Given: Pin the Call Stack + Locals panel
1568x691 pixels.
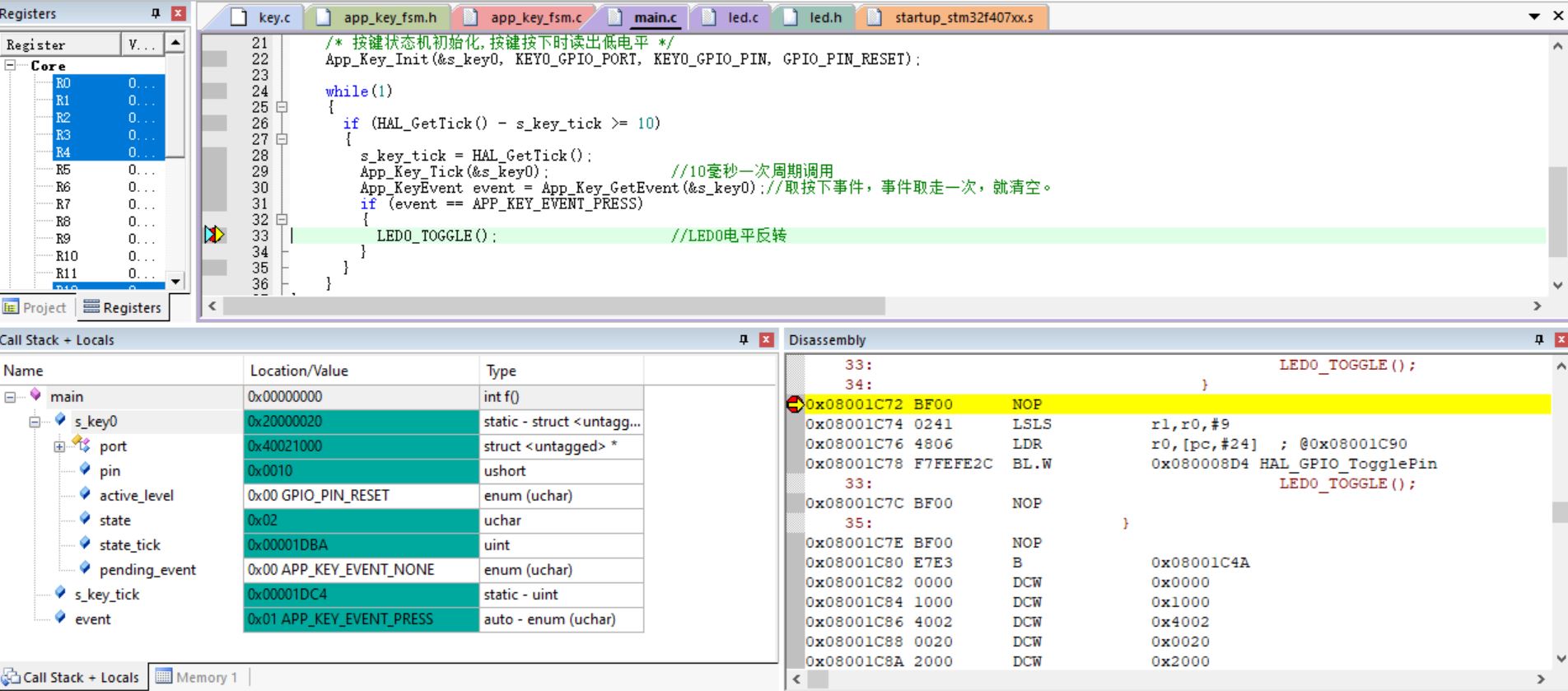Looking at the screenshot, I should (x=744, y=339).
